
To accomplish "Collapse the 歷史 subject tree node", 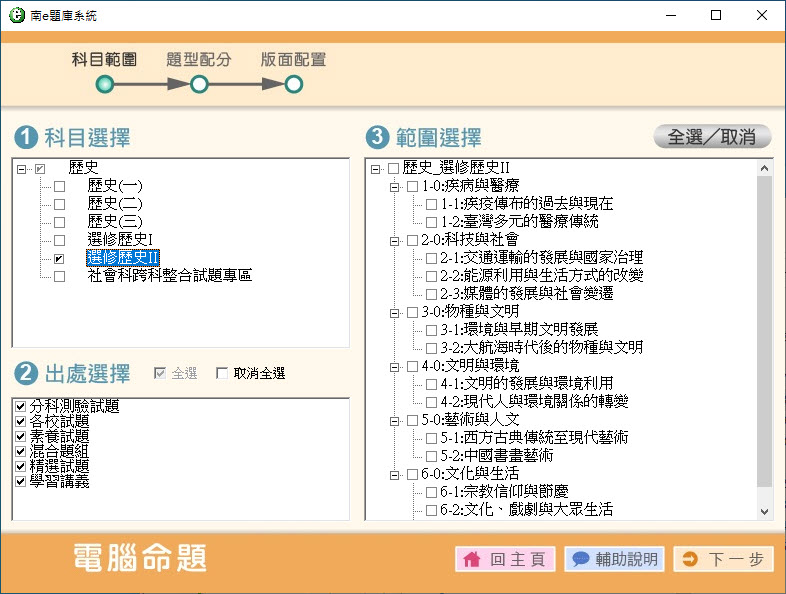I will pos(22,168).
